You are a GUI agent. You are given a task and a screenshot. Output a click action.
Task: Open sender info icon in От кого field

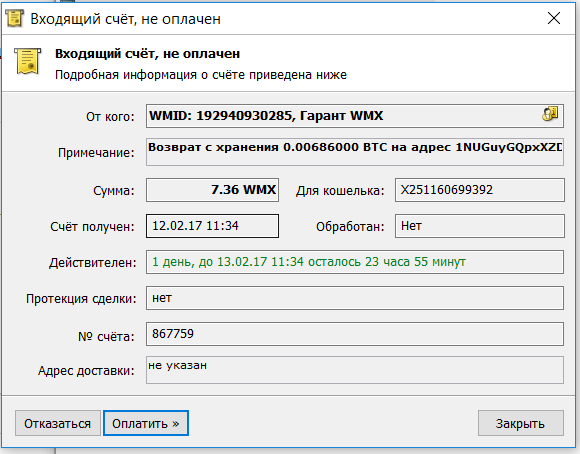click(550, 114)
